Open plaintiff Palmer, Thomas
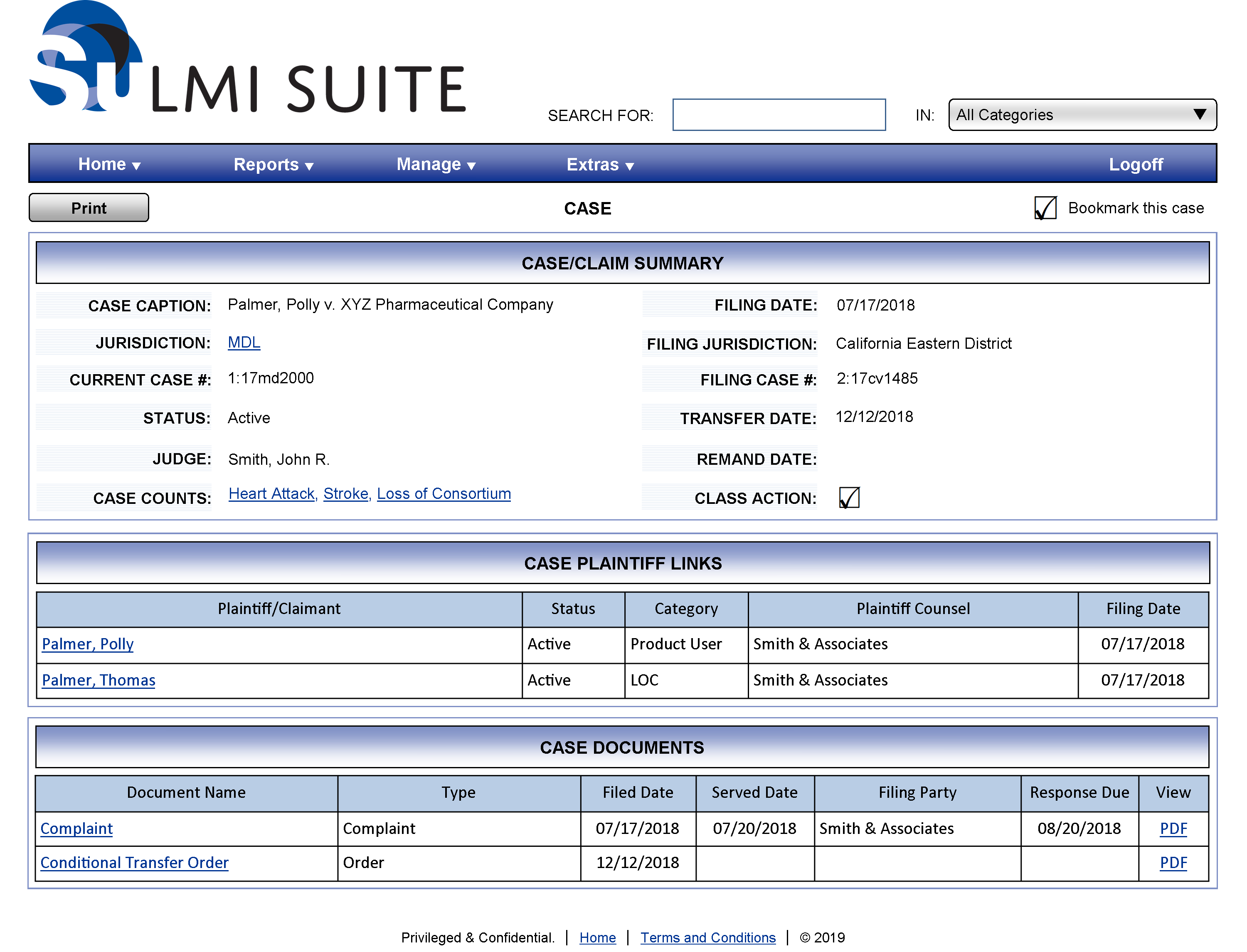This screenshot has width=1247, height=952. 99,680
